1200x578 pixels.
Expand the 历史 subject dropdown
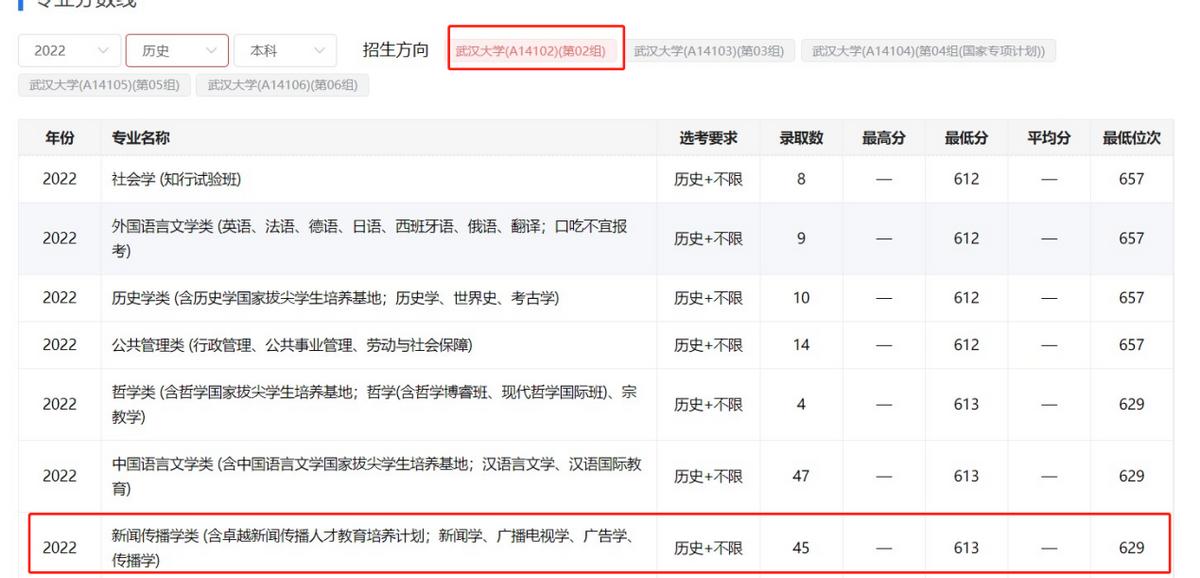pyautogui.click(x=177, y=50)
